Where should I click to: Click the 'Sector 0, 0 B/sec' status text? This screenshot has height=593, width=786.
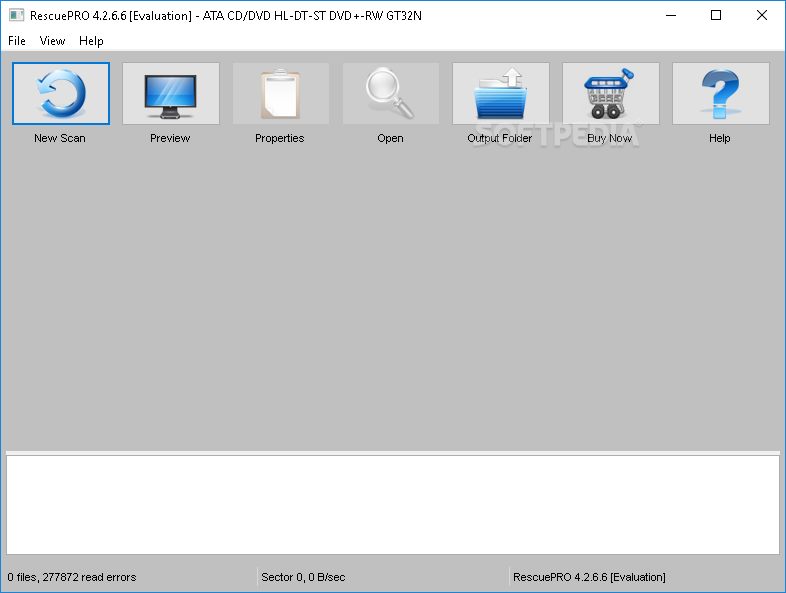(x=303, y=577)
